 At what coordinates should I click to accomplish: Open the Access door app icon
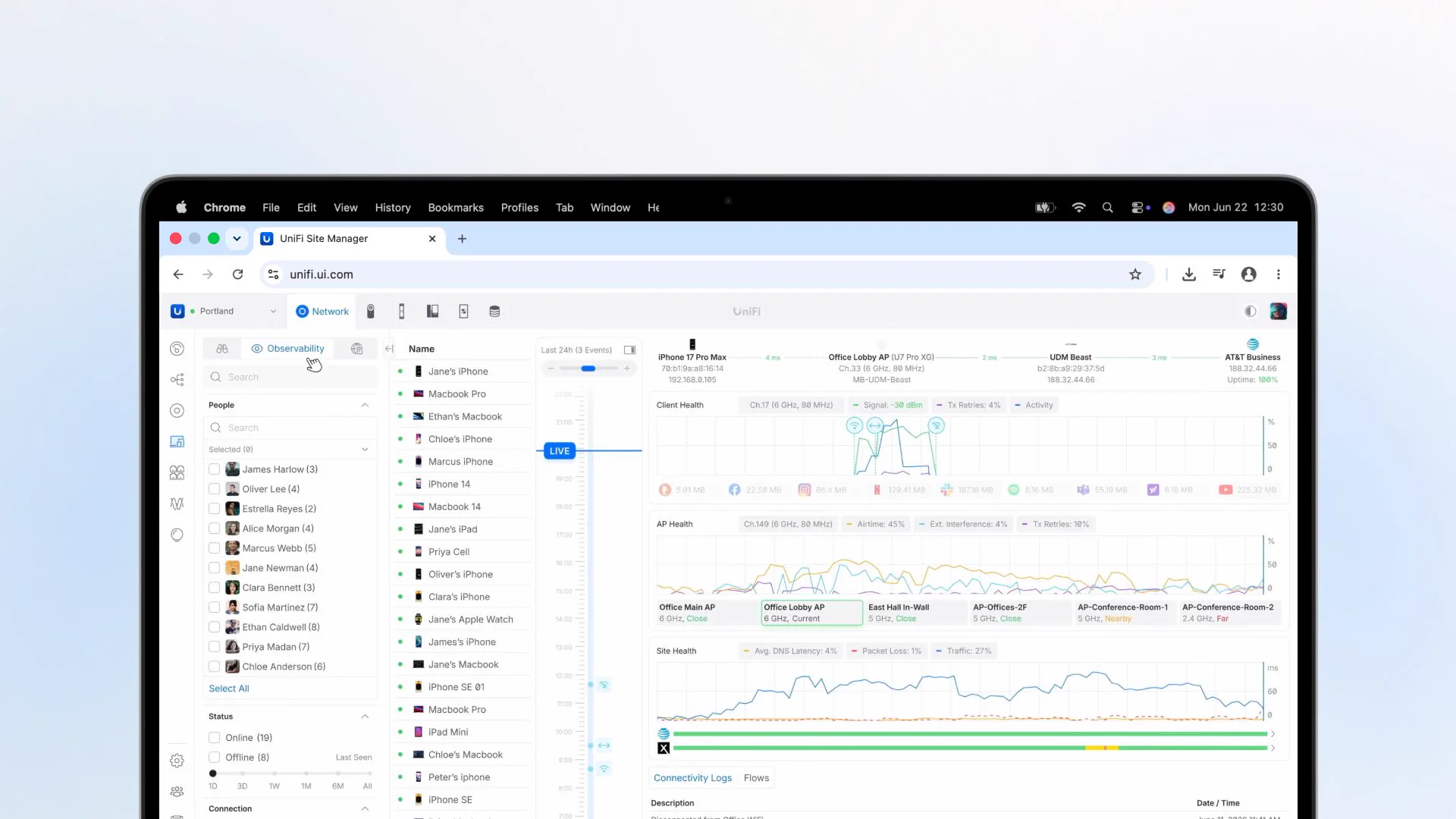click(x=402, y=312)
